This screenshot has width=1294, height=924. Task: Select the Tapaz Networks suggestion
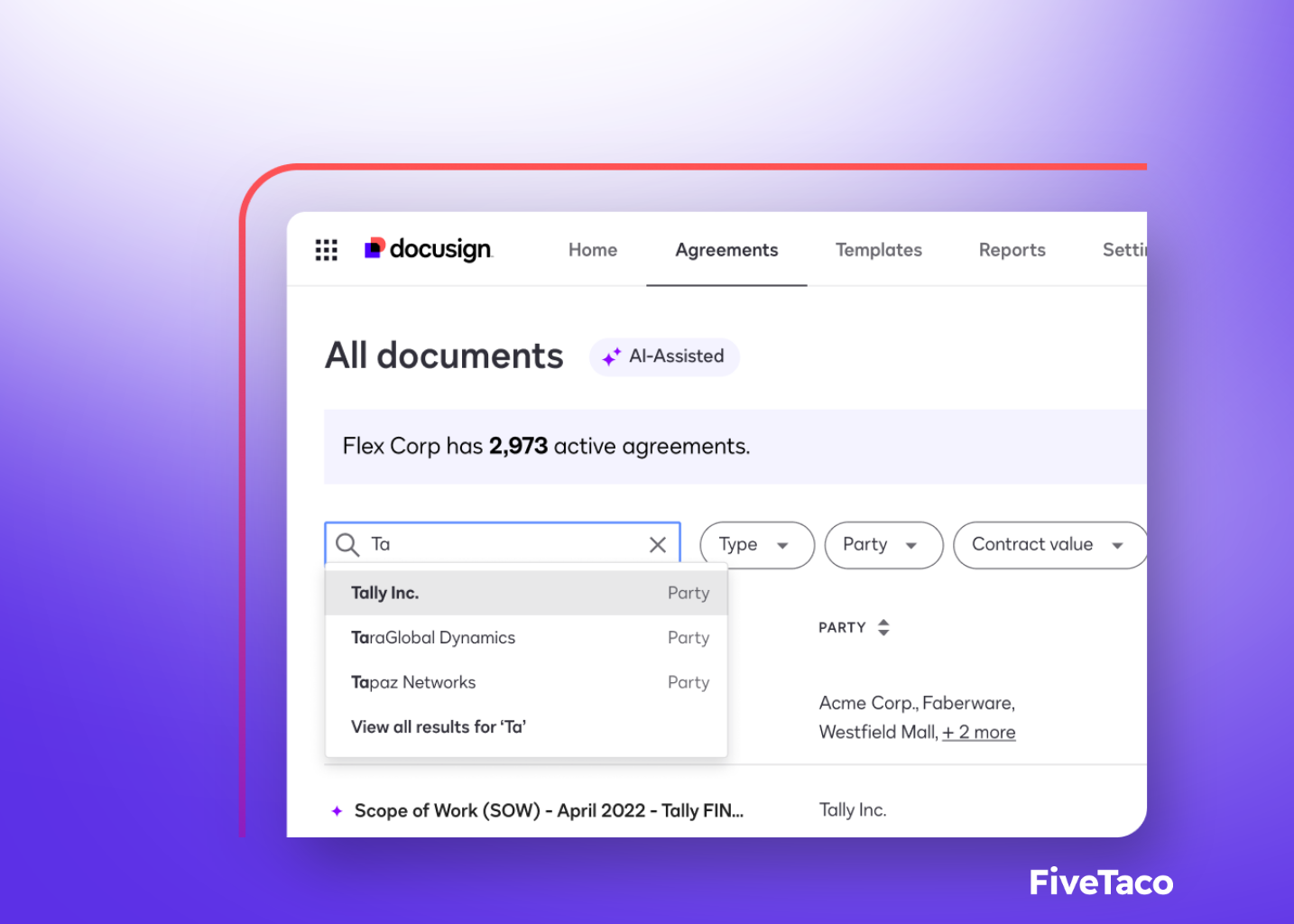[x=526, y=682]
